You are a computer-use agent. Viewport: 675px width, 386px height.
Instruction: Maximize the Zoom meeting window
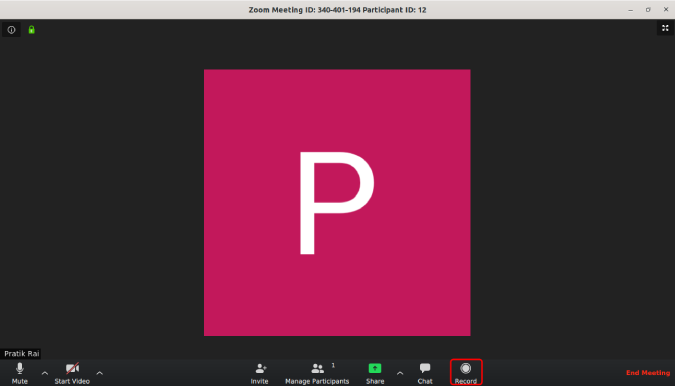648,10
